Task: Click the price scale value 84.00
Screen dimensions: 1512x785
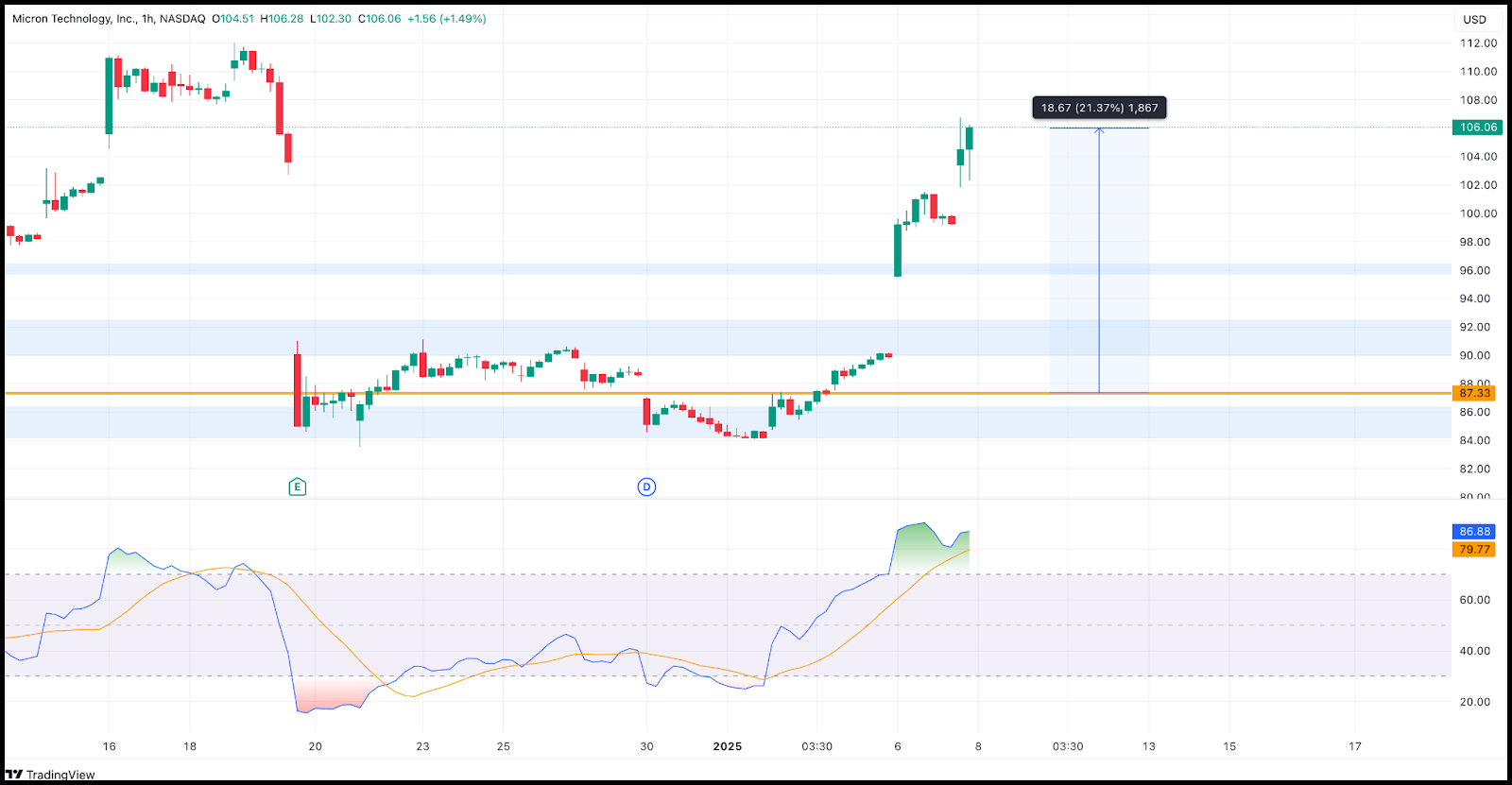Action: 1474,440
